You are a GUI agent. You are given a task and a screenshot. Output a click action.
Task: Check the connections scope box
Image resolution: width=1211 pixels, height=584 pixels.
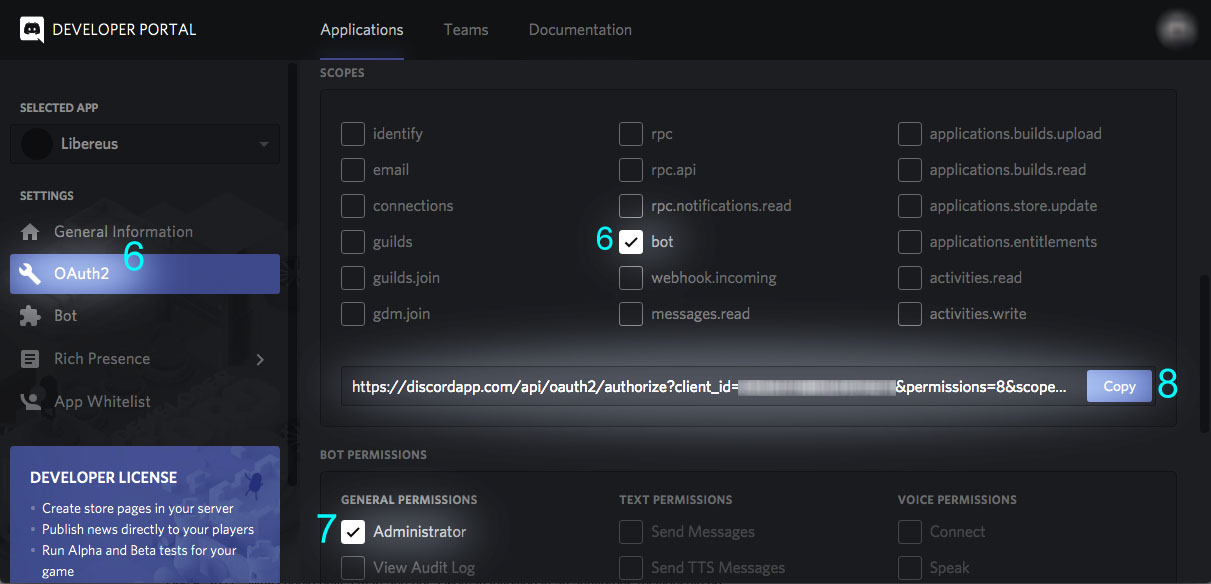click(353, 206)
